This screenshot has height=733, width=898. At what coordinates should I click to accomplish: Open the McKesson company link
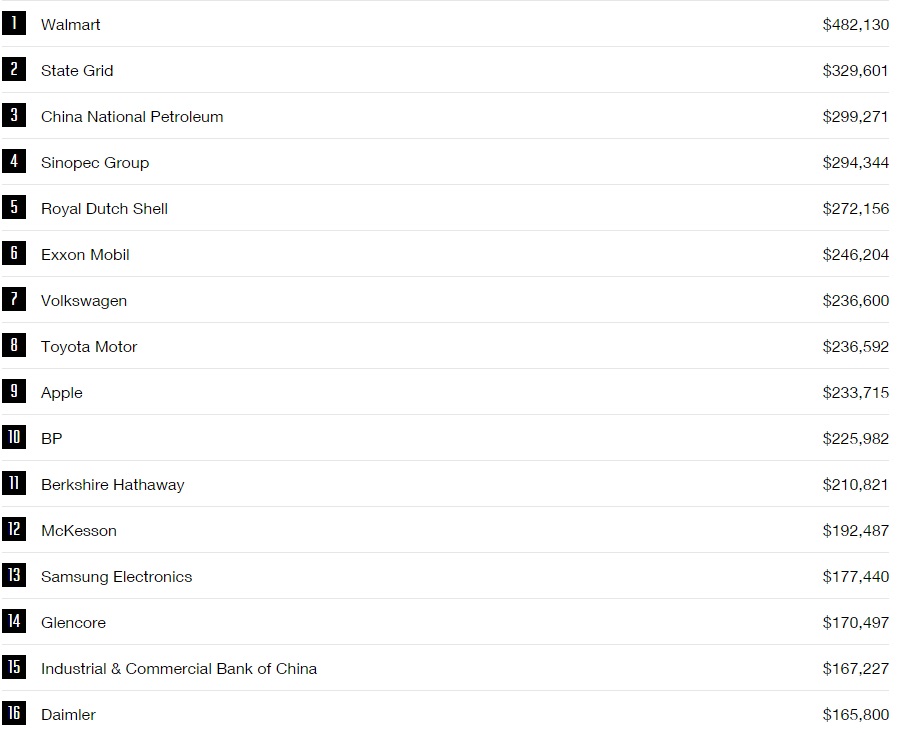point(79,530)
